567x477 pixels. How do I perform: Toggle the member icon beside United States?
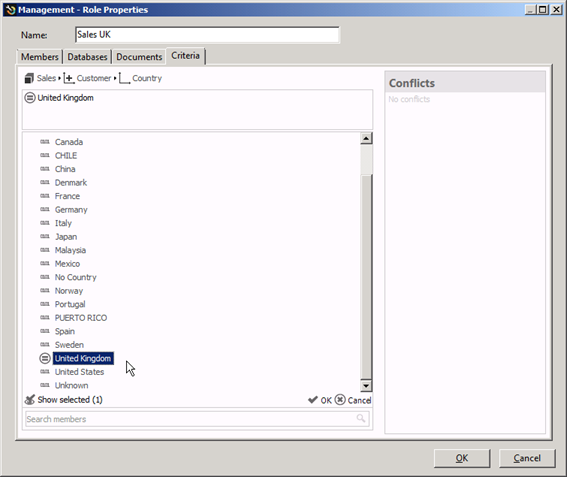[45, 372]
